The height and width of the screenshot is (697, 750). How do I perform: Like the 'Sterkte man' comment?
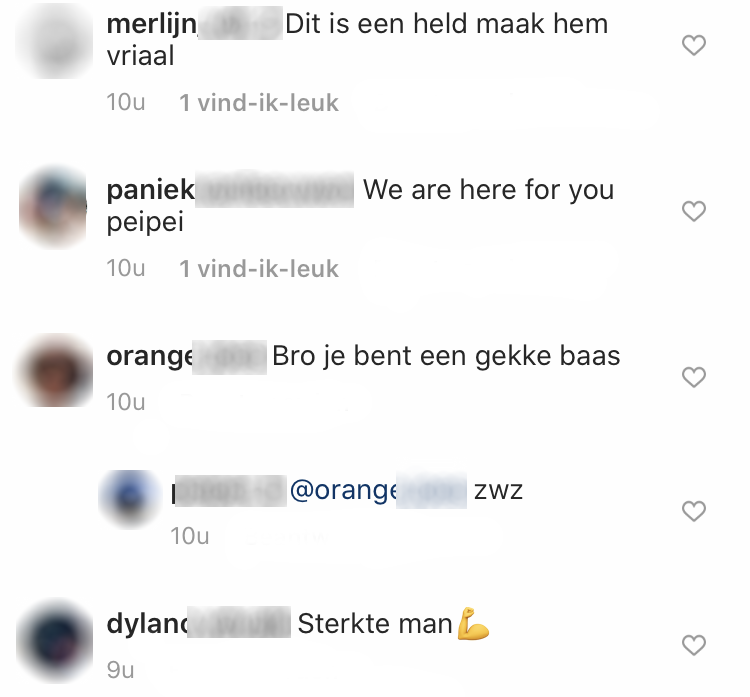(x=694, y=645)
